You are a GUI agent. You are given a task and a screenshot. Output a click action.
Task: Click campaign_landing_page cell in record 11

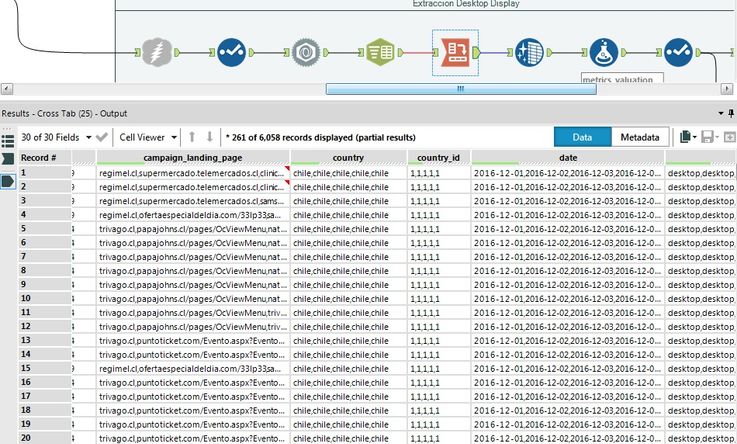coord(193,312)
